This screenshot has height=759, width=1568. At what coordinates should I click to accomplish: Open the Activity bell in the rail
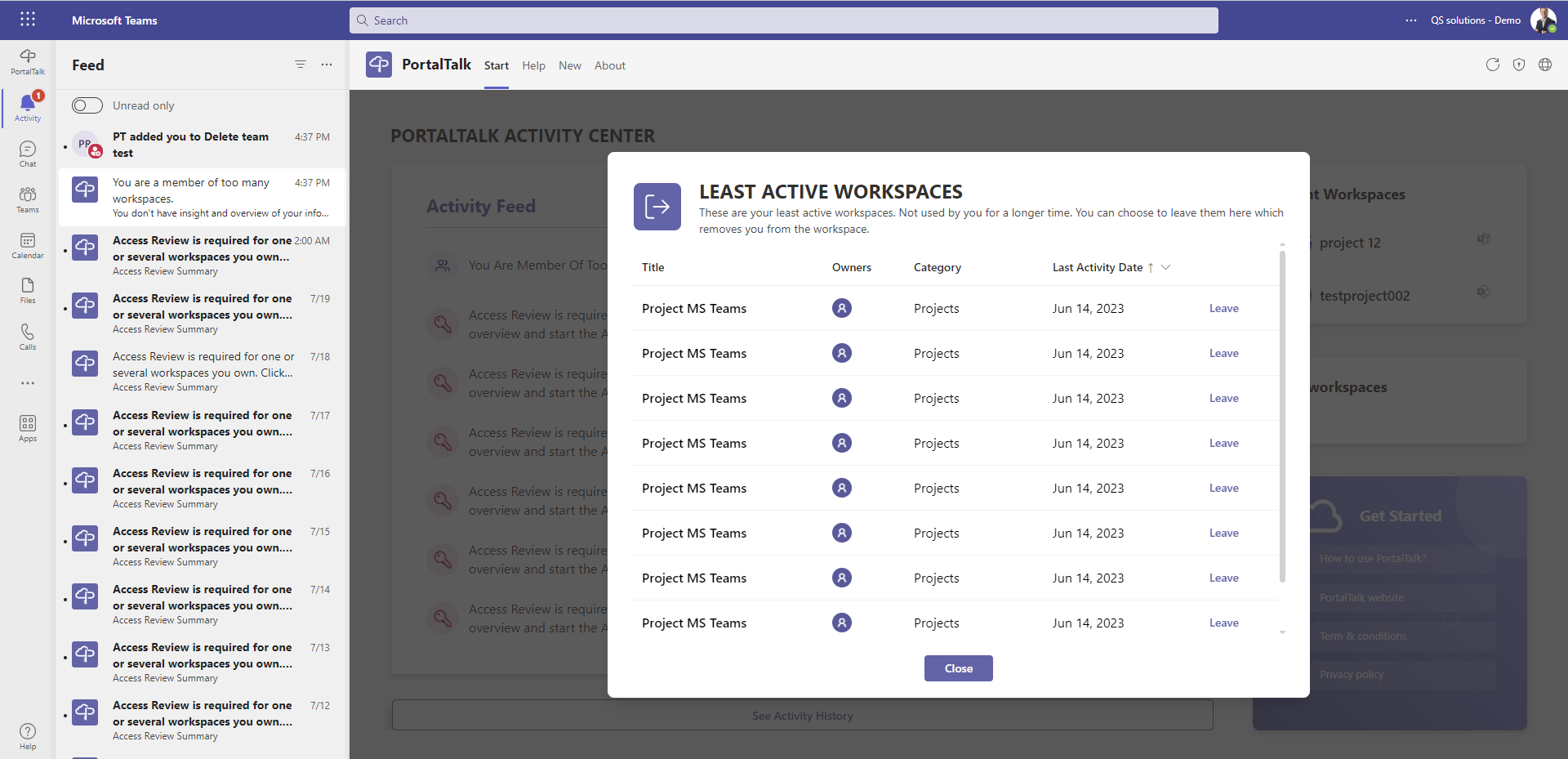[28, 107]
